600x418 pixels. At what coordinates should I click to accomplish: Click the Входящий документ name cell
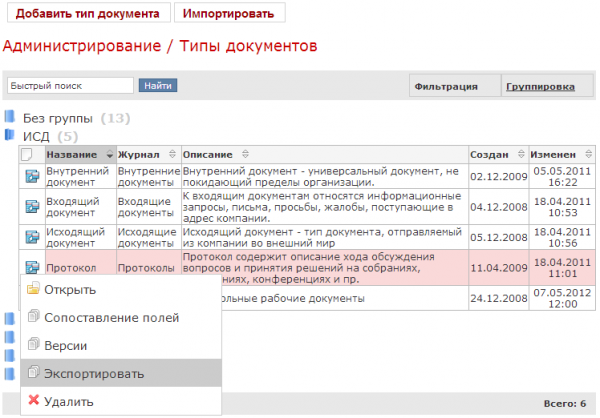point(81,207)
